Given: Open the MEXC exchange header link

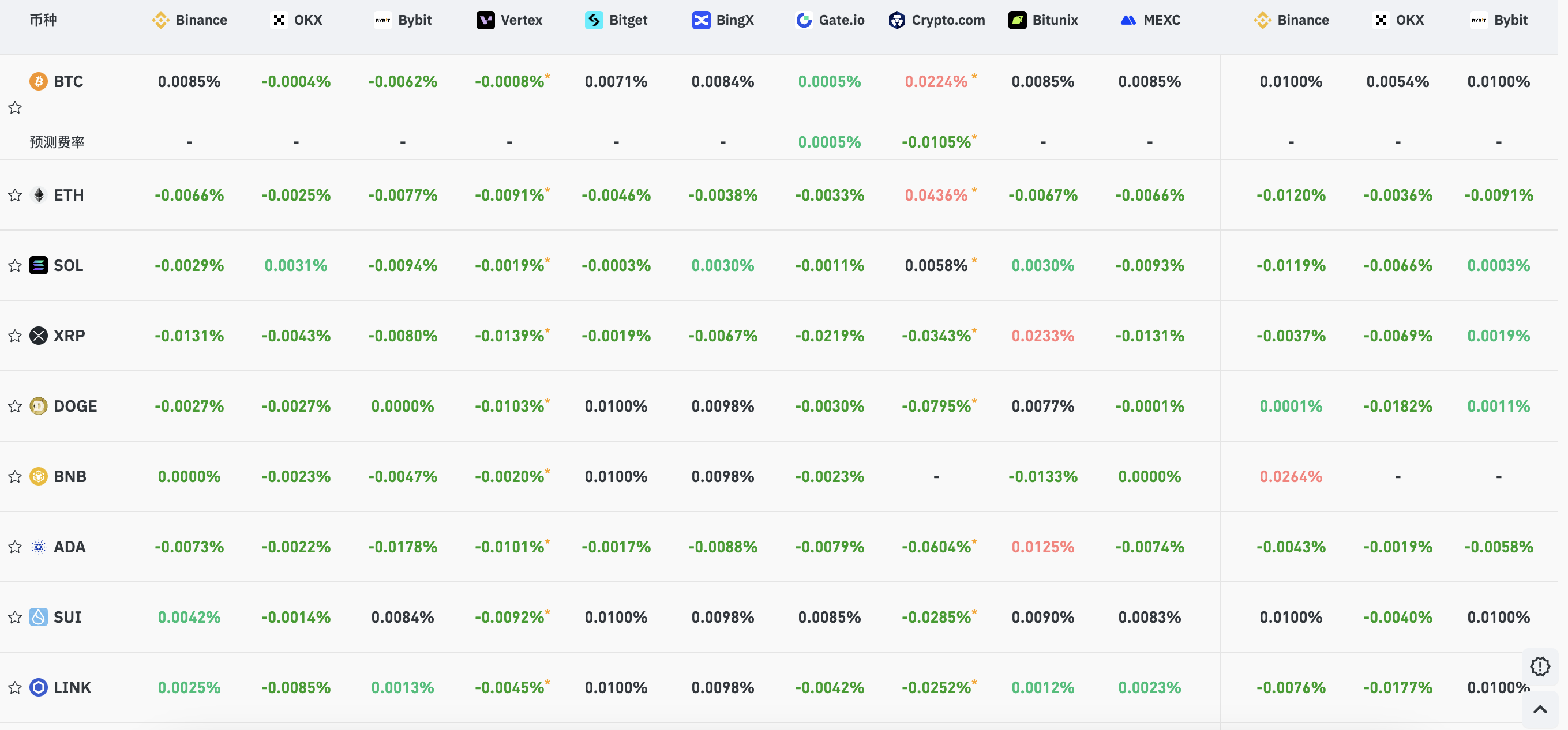Looking at the screenshot, I should point(1150,20).
